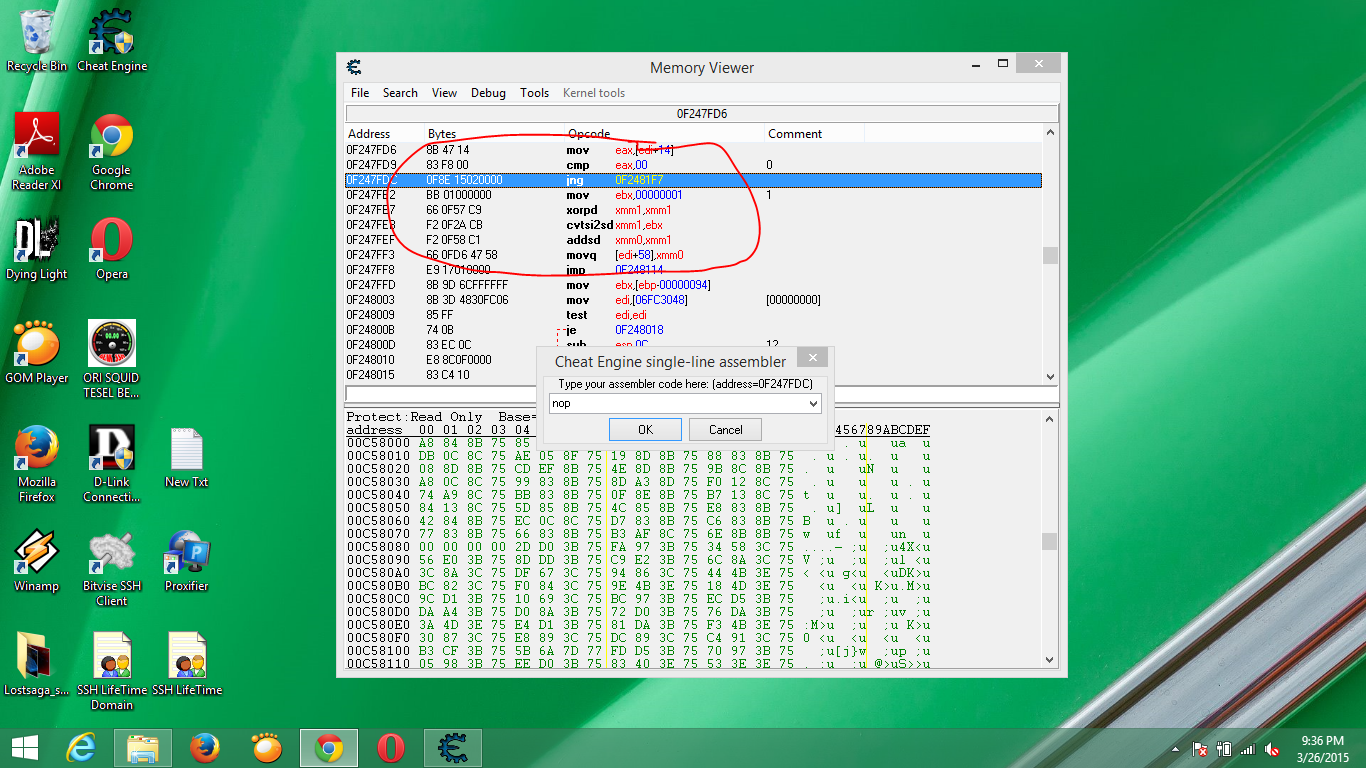Open the Search menu in Memory Viewer

(400, 93)
